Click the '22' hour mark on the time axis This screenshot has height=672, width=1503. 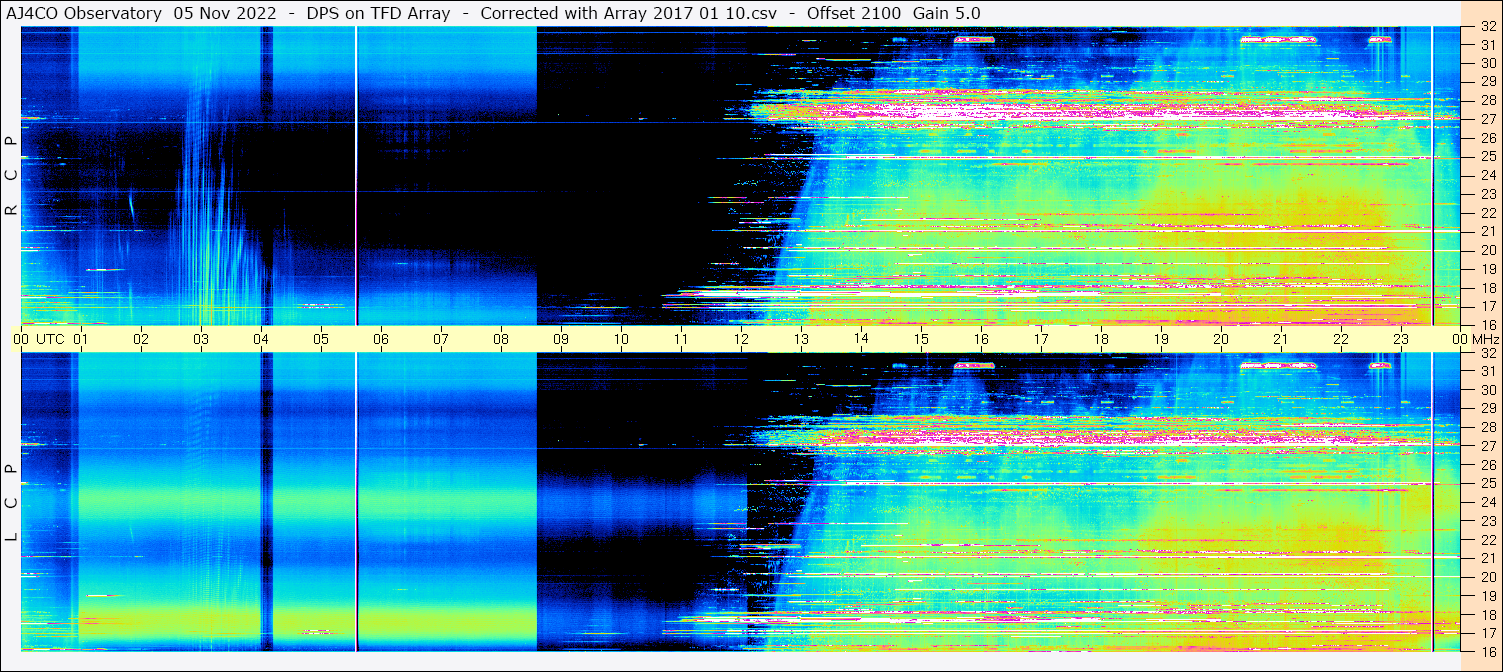(x=1341, y=339)
